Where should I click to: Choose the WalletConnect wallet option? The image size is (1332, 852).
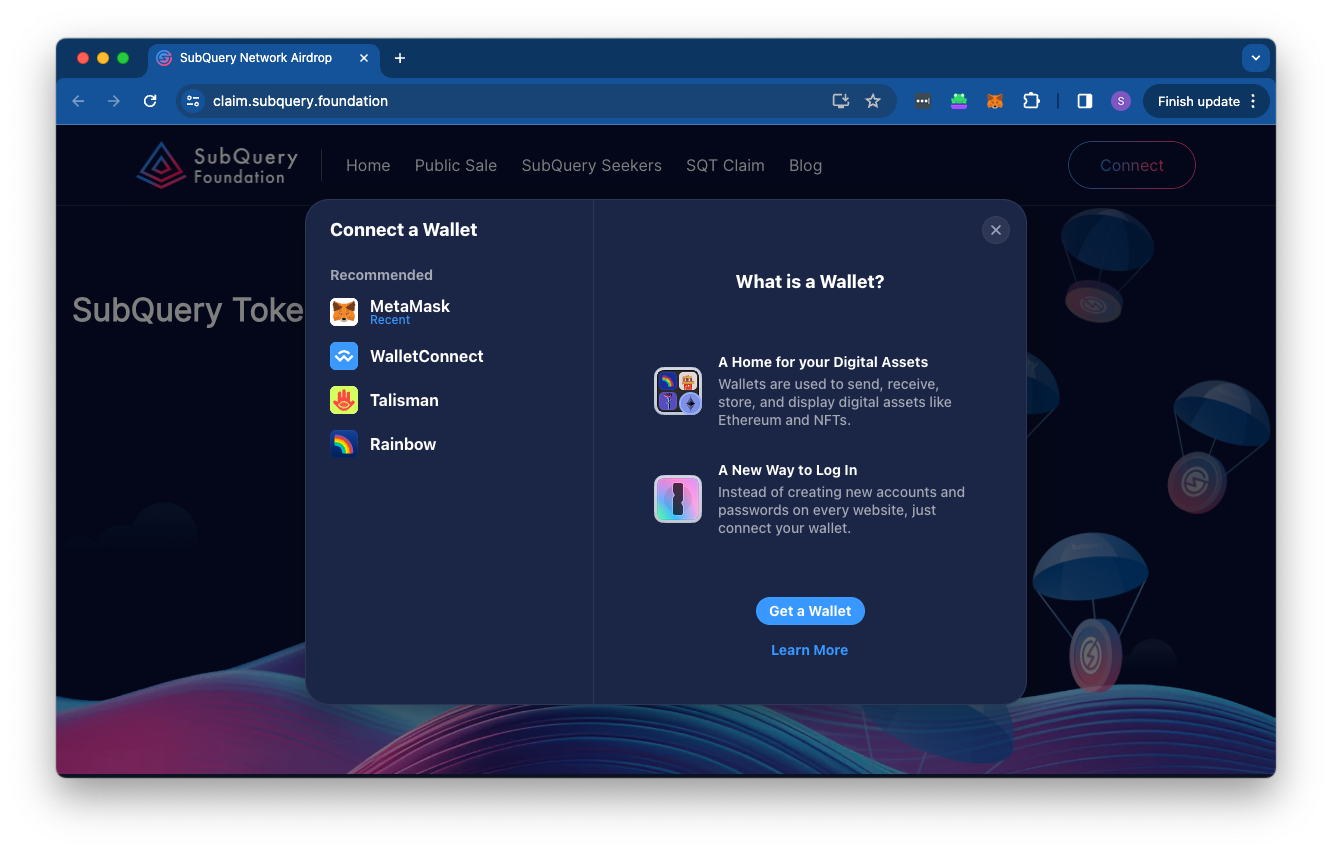tap(449, 356)
